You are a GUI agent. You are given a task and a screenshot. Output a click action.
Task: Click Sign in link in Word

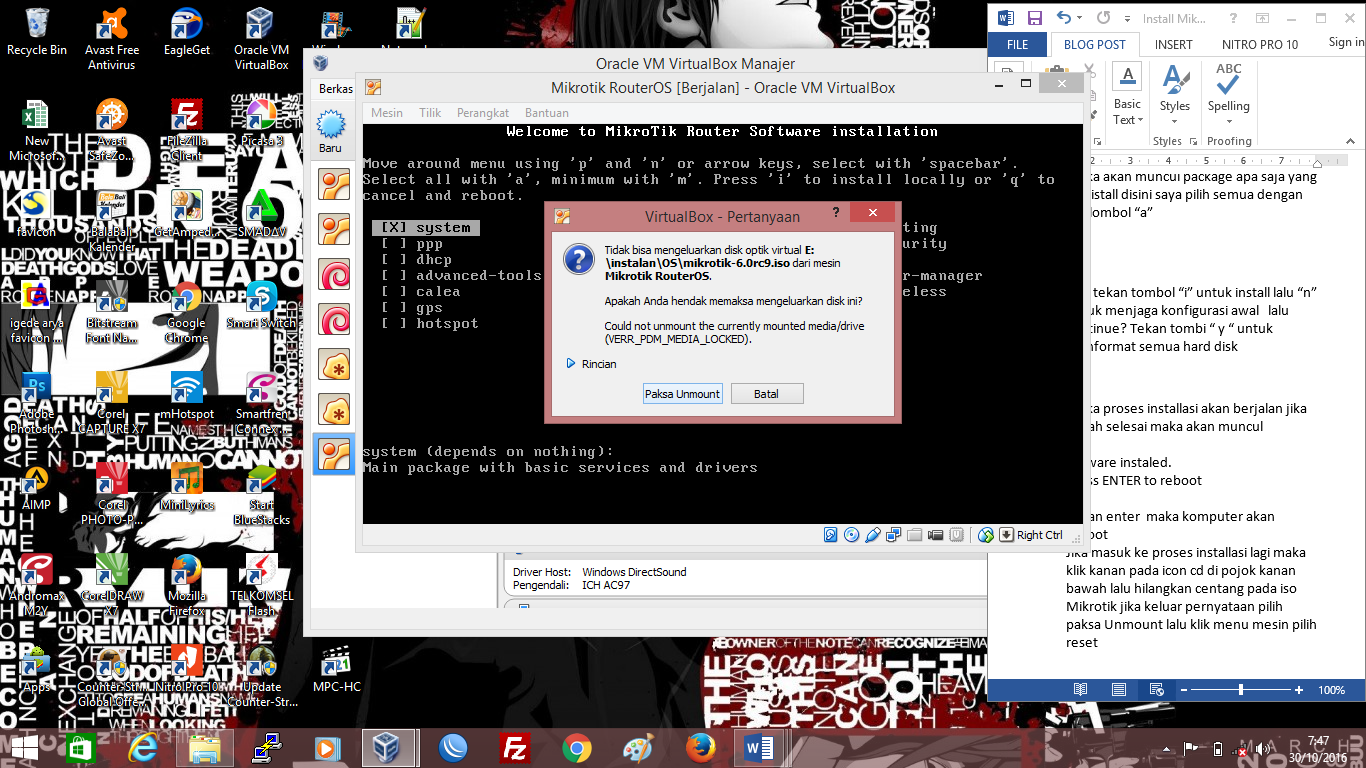(x=1346, y=42)
